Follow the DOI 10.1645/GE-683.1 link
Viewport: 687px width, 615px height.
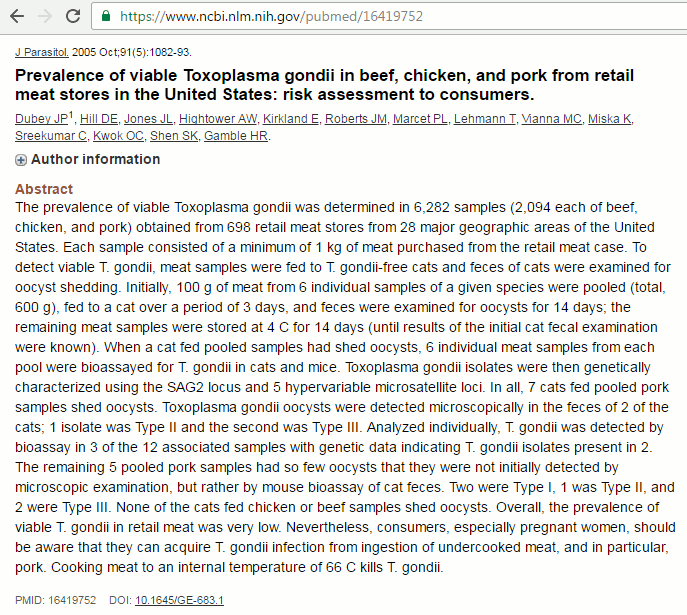point(179,600)
